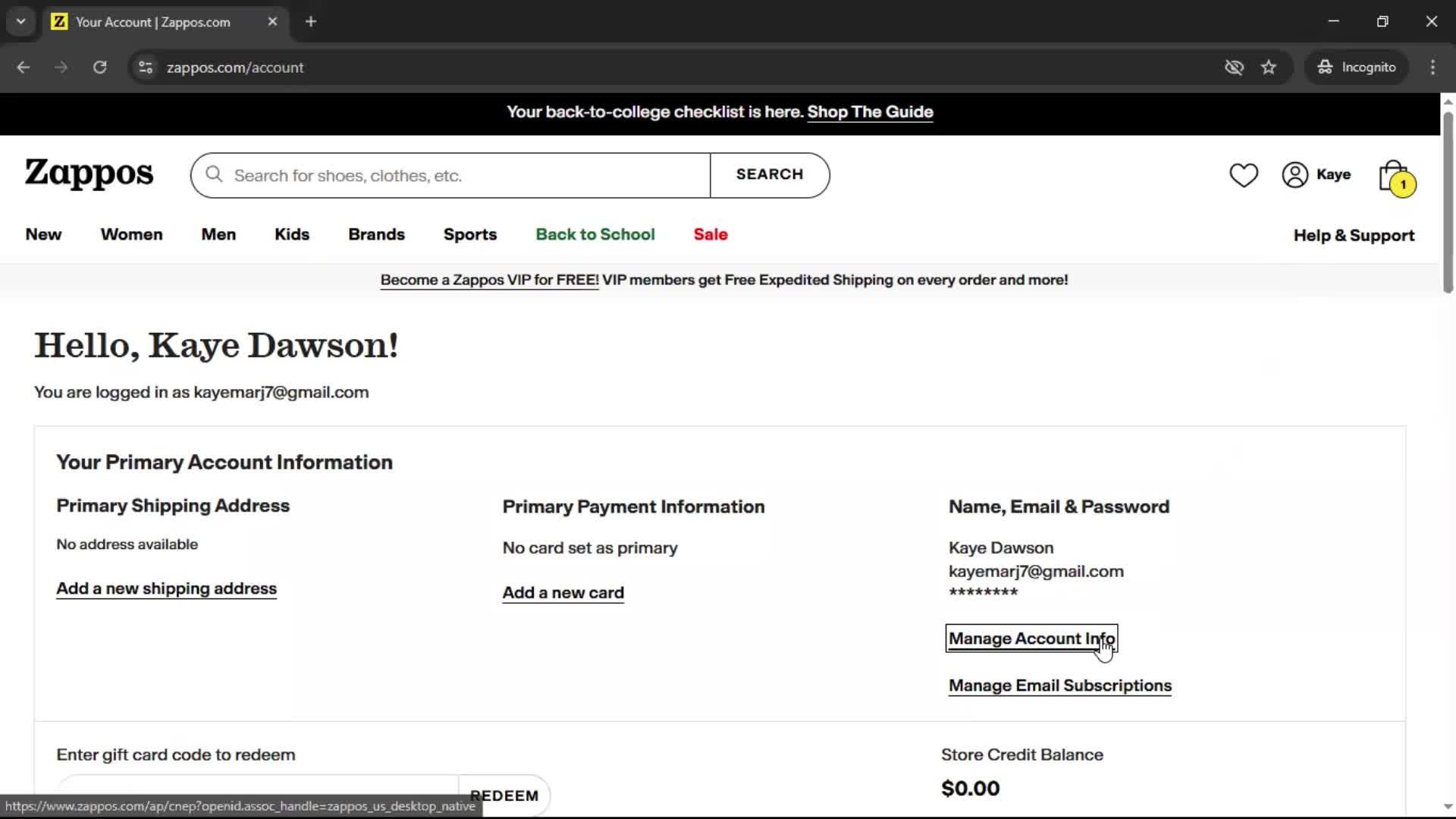Viewport: 1456px width, 819px height.
Task: Open Manage Account Info link
Action: 1031,639
